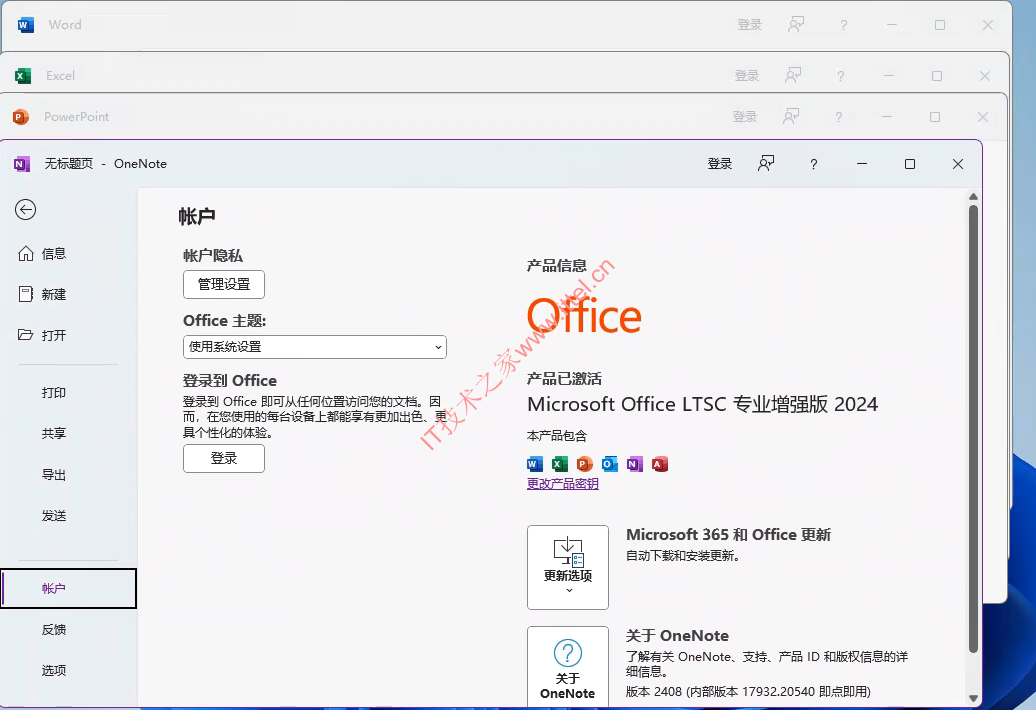Image resolution: width=1036 pixels, height=710 pixels.
Task: Expand the Office 主题 dropdown
Action: pyautogui.click(x=314, y=347)
